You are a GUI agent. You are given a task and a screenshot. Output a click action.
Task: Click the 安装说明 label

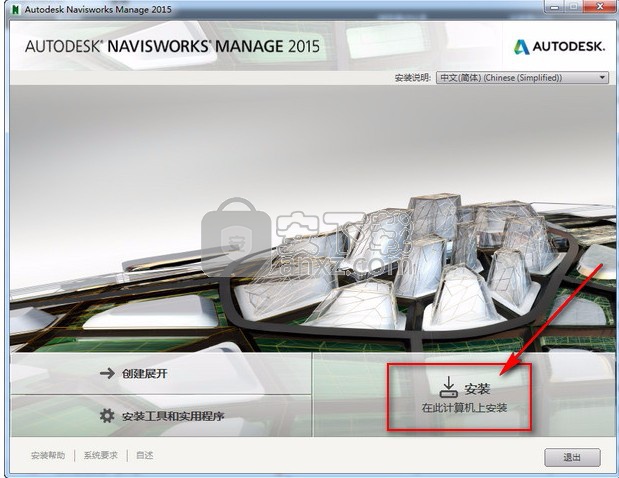pos(413,78)
